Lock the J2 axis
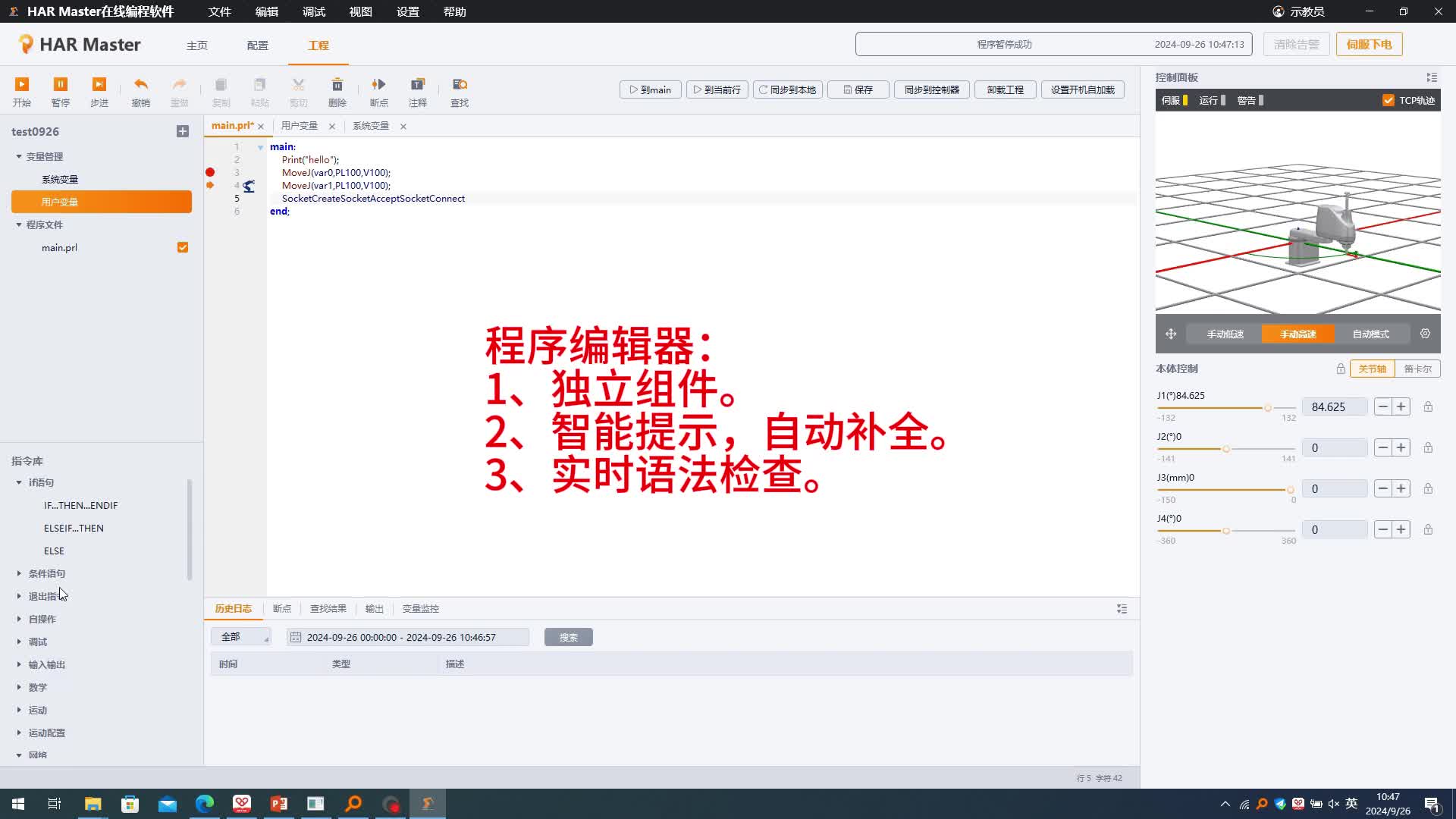1456x819 pixels. 1428,447
